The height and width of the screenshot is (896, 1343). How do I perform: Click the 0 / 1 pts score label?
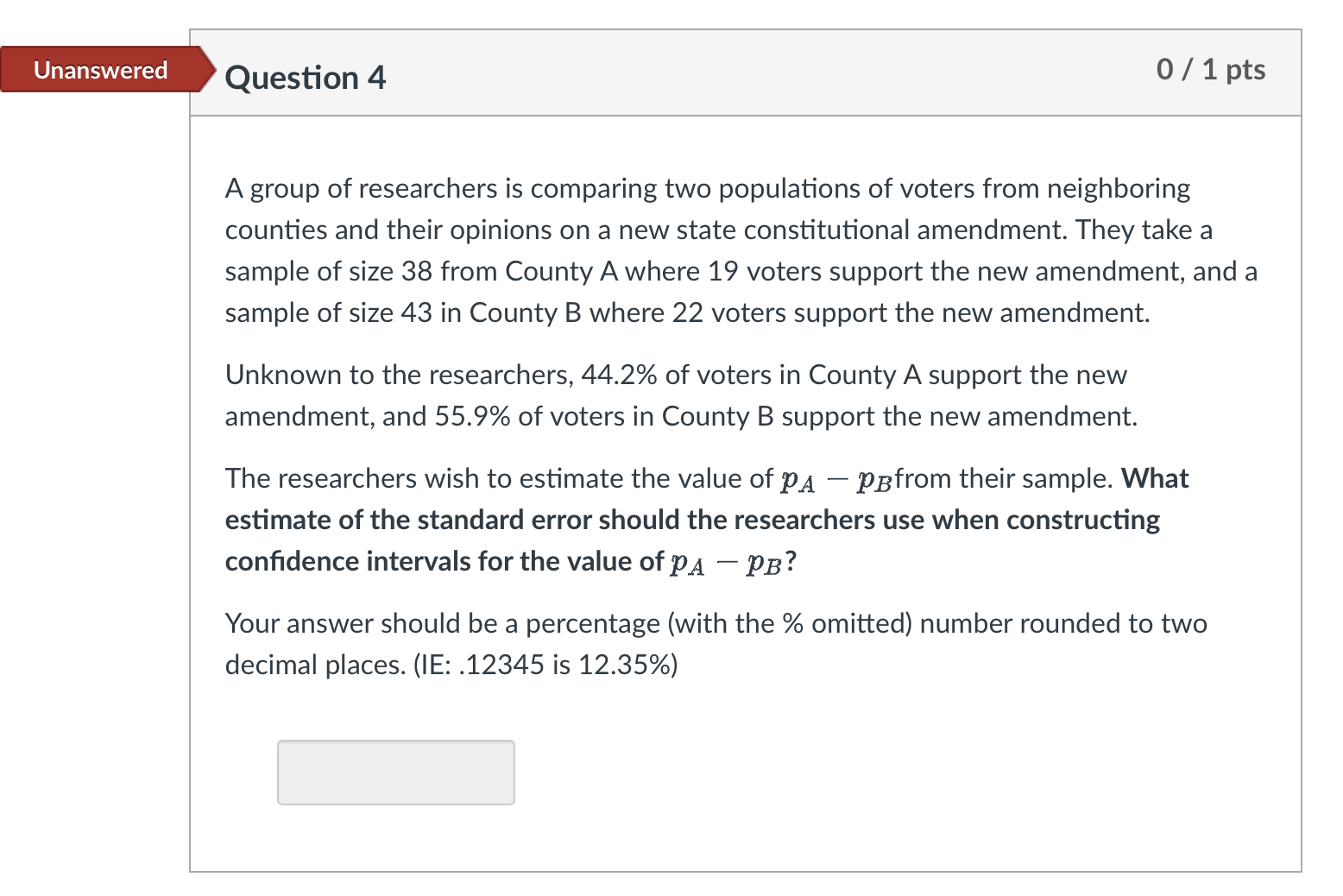pyautogui.click(x=1209, y=71)
